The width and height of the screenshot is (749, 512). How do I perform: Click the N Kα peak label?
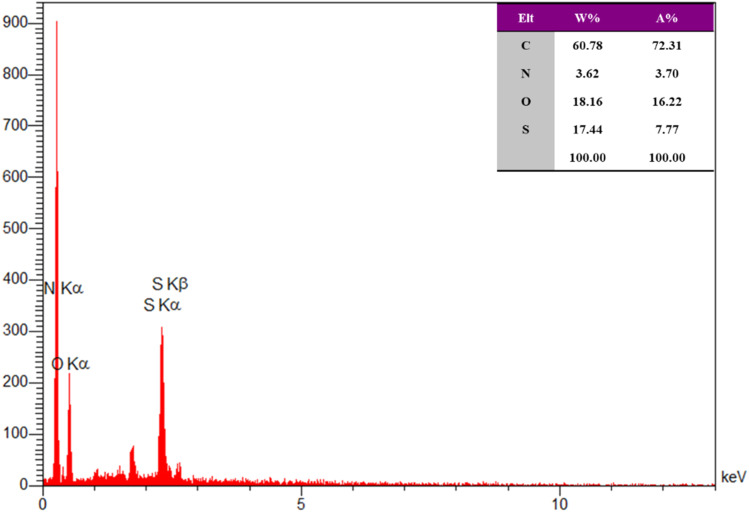coord(64,288)
